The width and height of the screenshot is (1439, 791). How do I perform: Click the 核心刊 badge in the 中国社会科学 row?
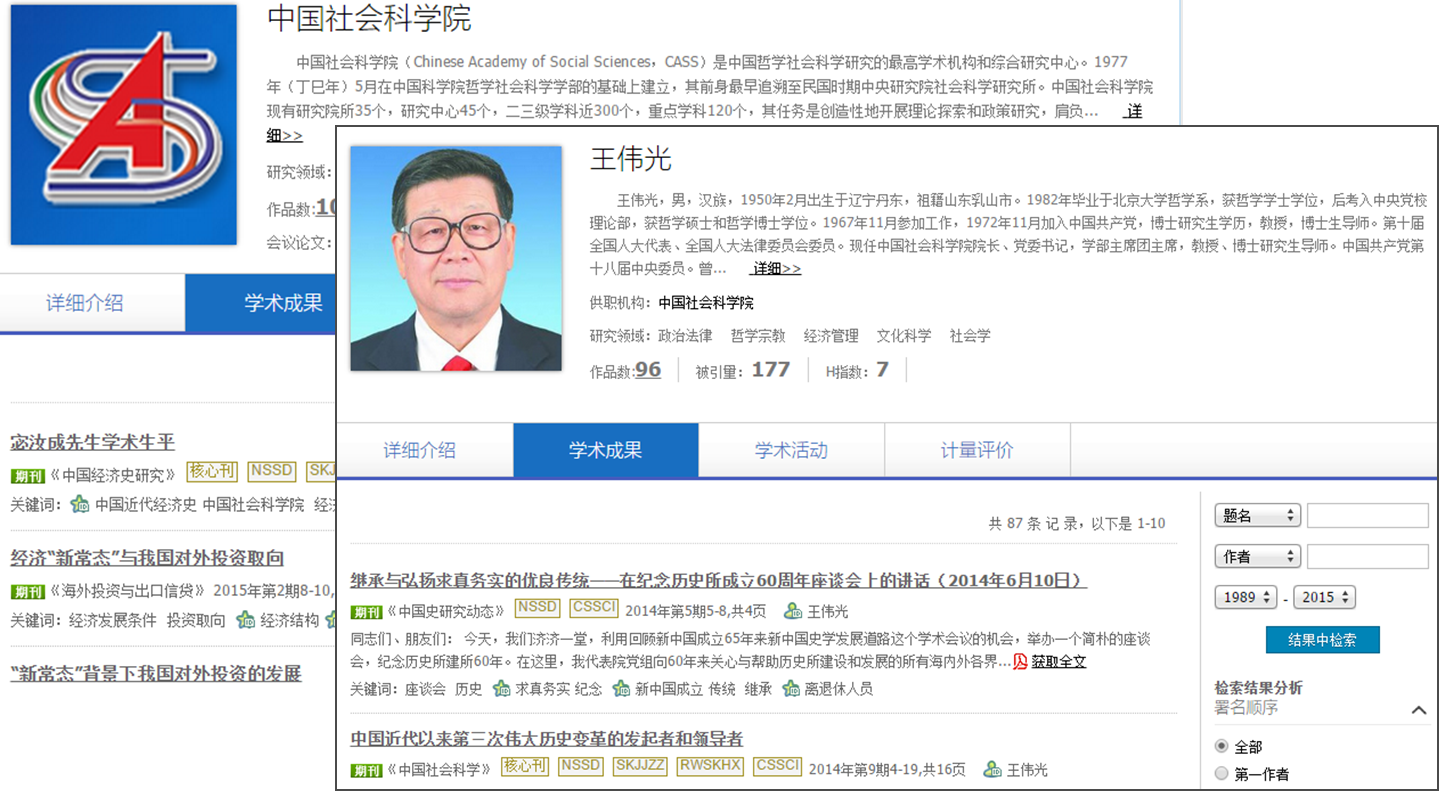point(525,766)
